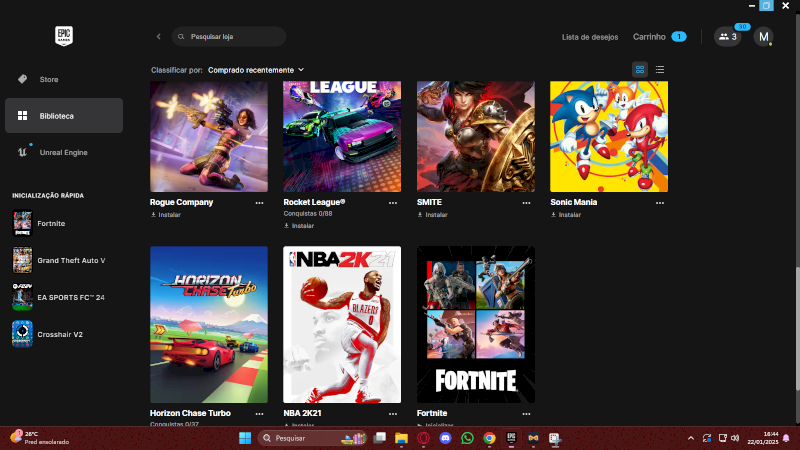Open the M profile avatar menu

[x=763, y=37]
